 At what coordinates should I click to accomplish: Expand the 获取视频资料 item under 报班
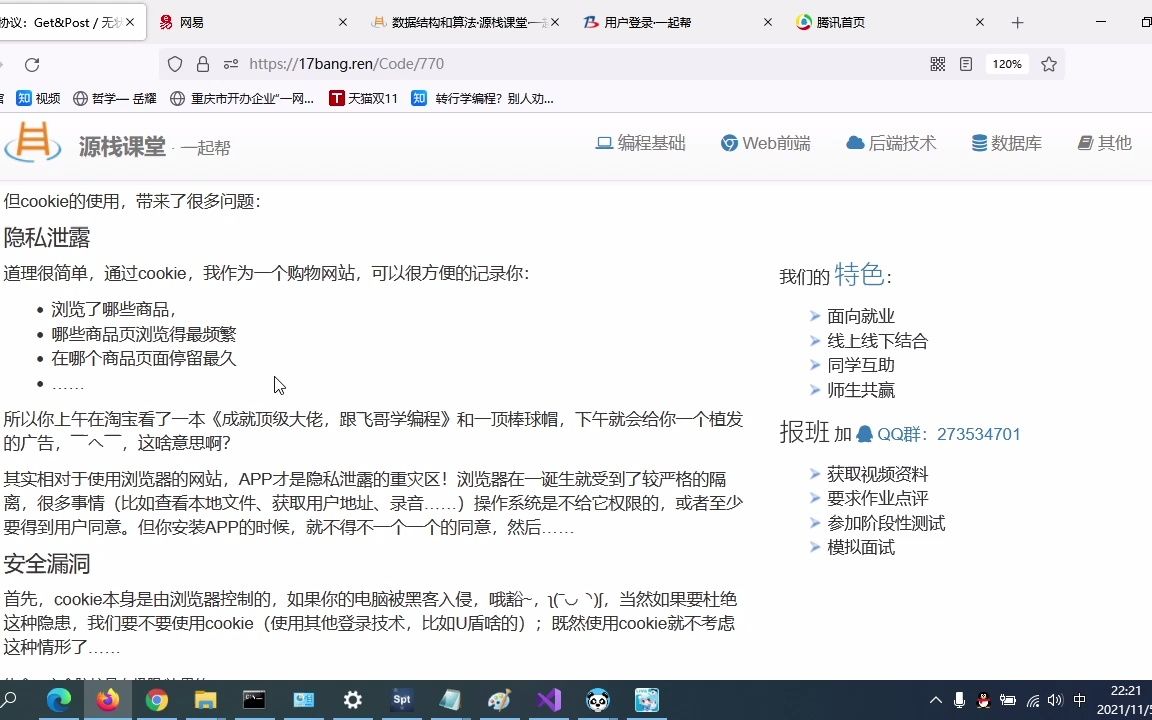[x=815, y=473]
